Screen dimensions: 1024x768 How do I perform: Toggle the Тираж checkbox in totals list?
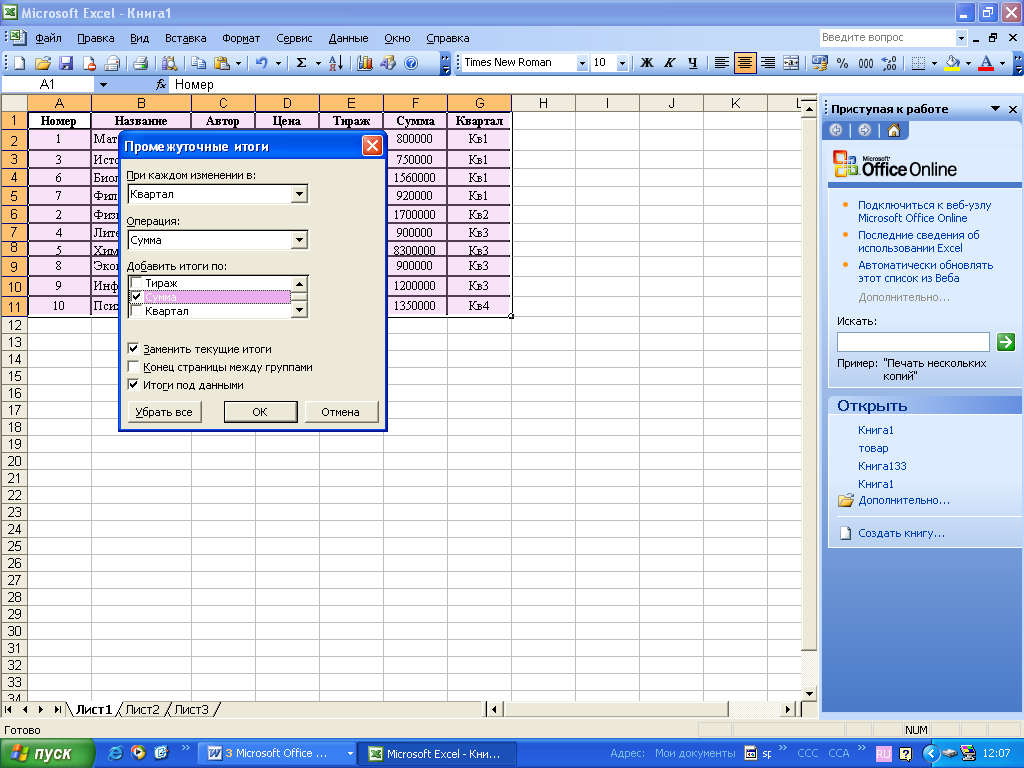coord(136,283)
